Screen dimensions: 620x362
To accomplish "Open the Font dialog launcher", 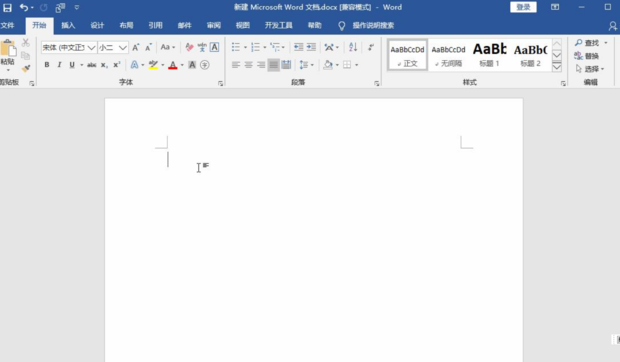I will click(220, 83).
